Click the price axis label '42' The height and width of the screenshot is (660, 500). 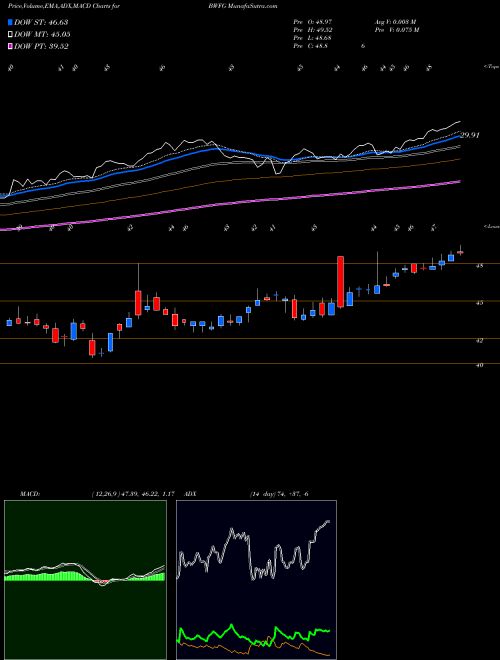click(480, 341)
